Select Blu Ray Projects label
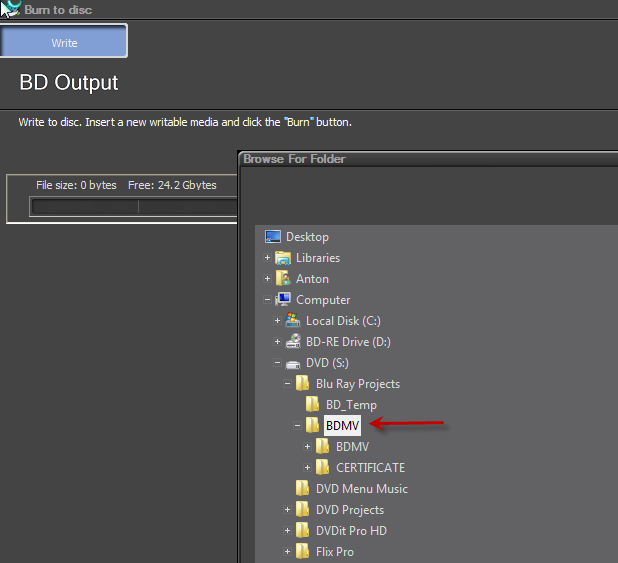The width and height of the screenshot is (618, 563). tap(358, 384)
